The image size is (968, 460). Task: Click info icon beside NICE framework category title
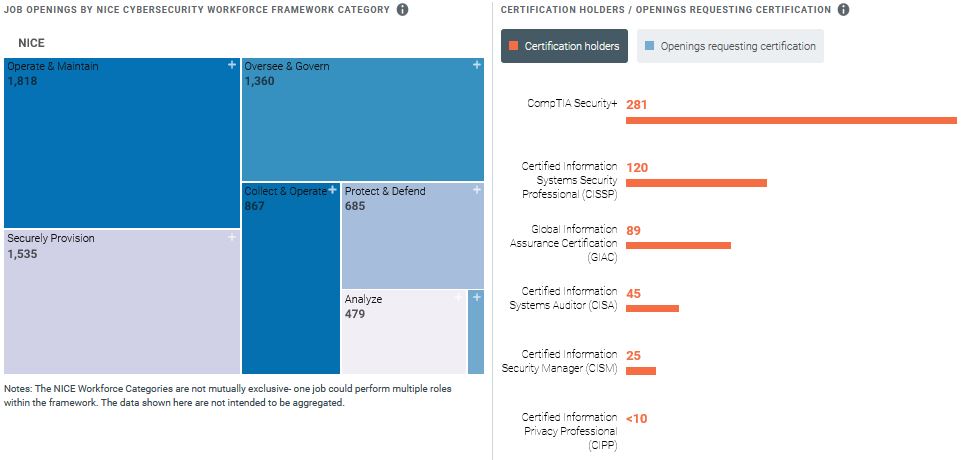(402, 10)
